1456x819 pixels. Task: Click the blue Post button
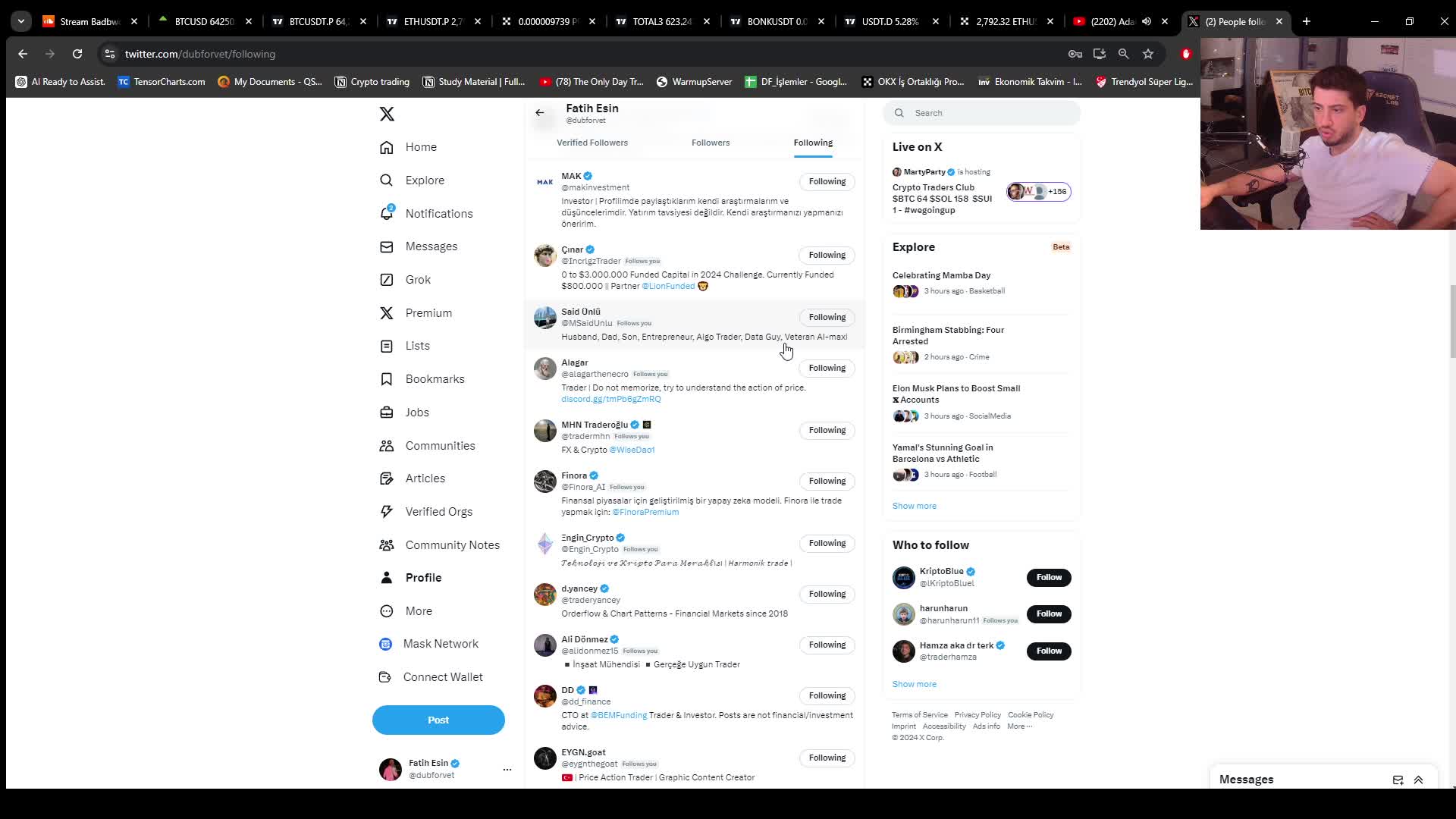pyautogui.click(x=438, y=720)
